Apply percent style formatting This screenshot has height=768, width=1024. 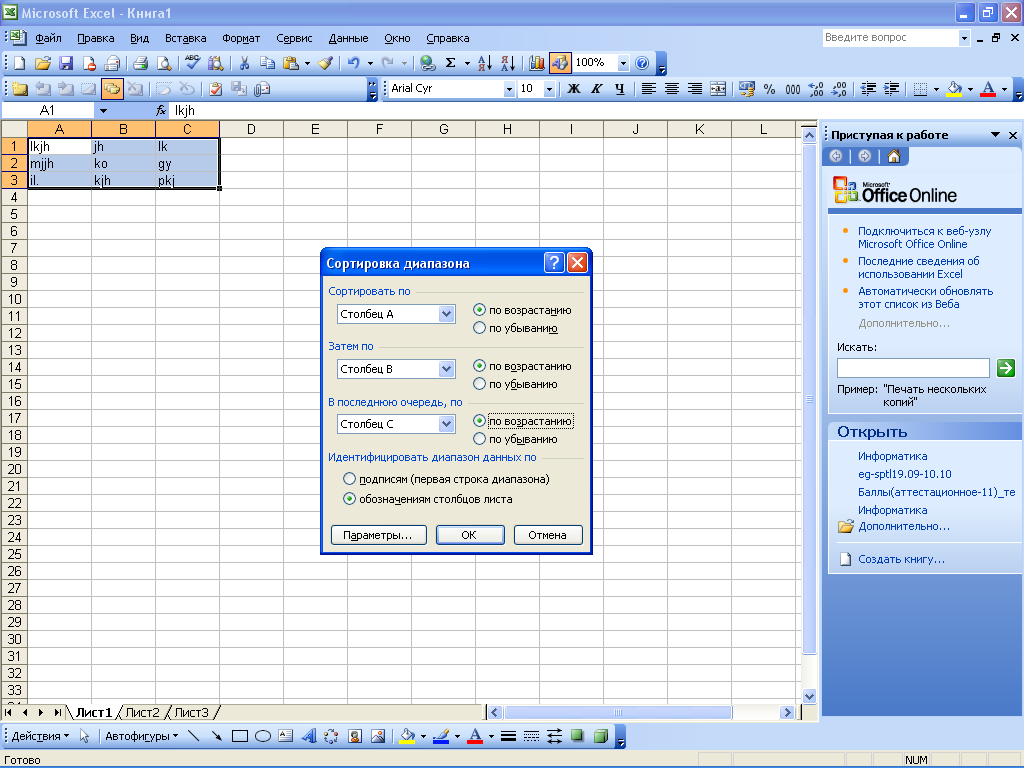pos(769,89)
